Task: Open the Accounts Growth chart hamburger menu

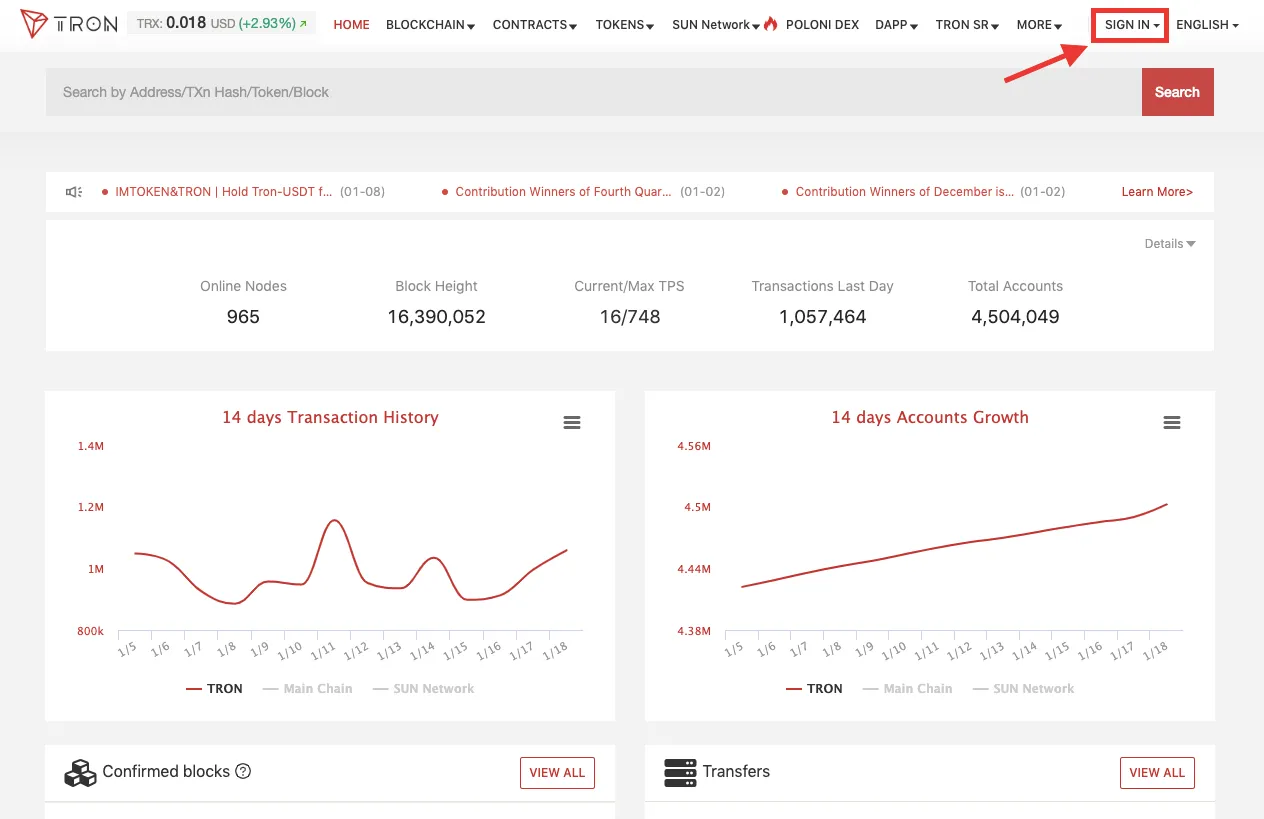Action: click(1172, 423)
